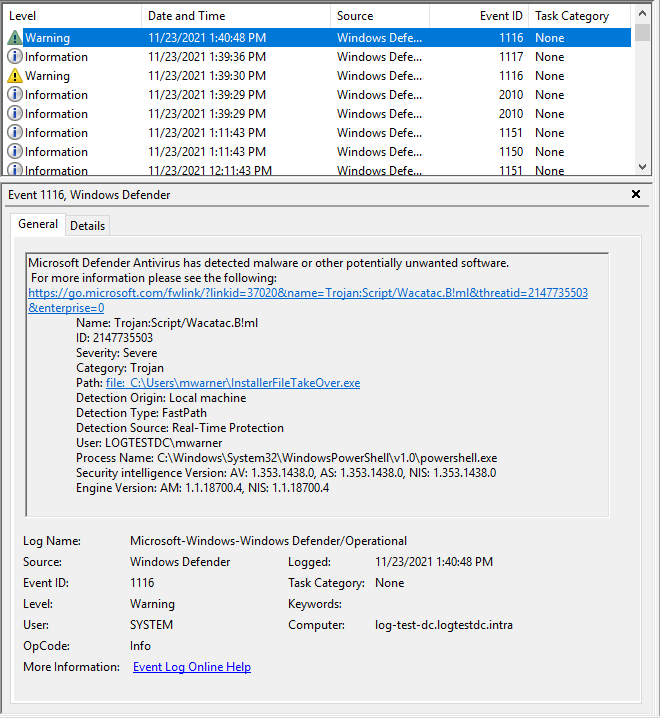Viewport: 660px width, 718px height.
Task: Open InstallerFileTakeOver.exe file path link
Action: [x=233, y=383]
